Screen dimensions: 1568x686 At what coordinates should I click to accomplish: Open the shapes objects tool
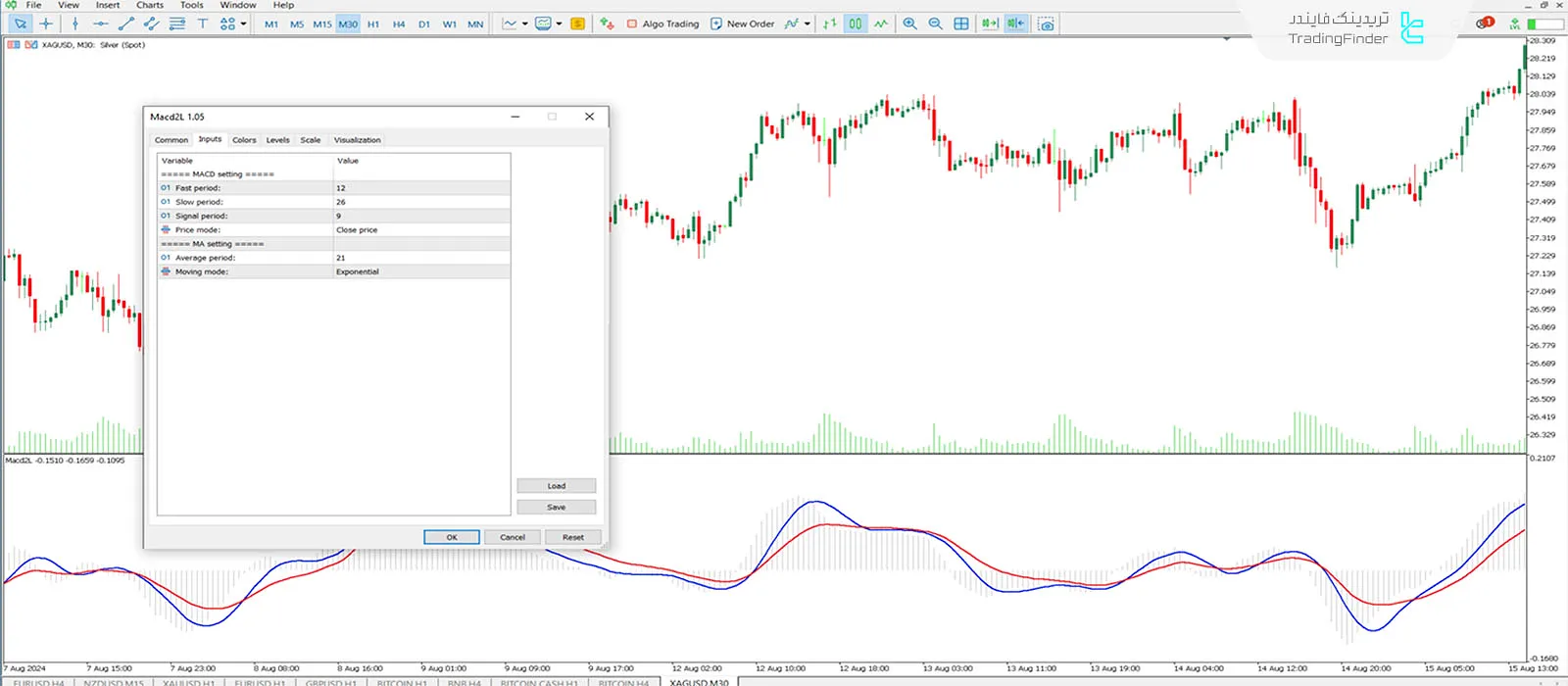click(227, 24)
